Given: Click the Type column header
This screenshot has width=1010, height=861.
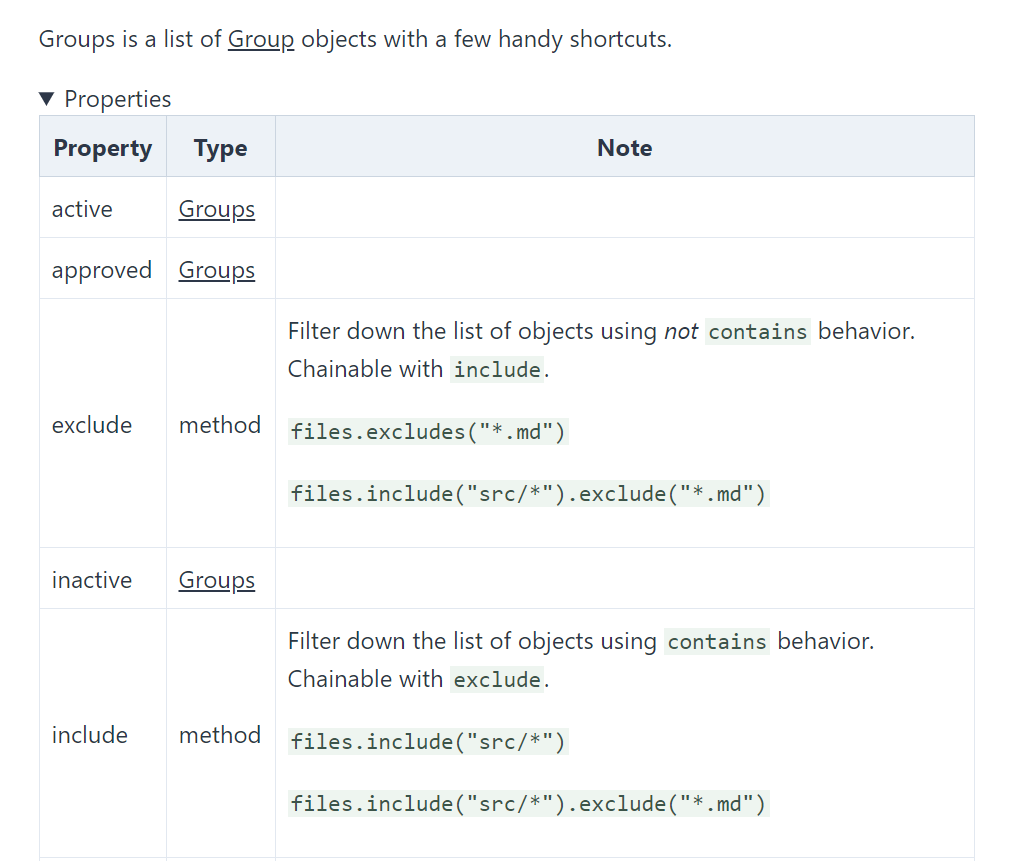Looking at the screenshot, I should [x=220, y=147].
